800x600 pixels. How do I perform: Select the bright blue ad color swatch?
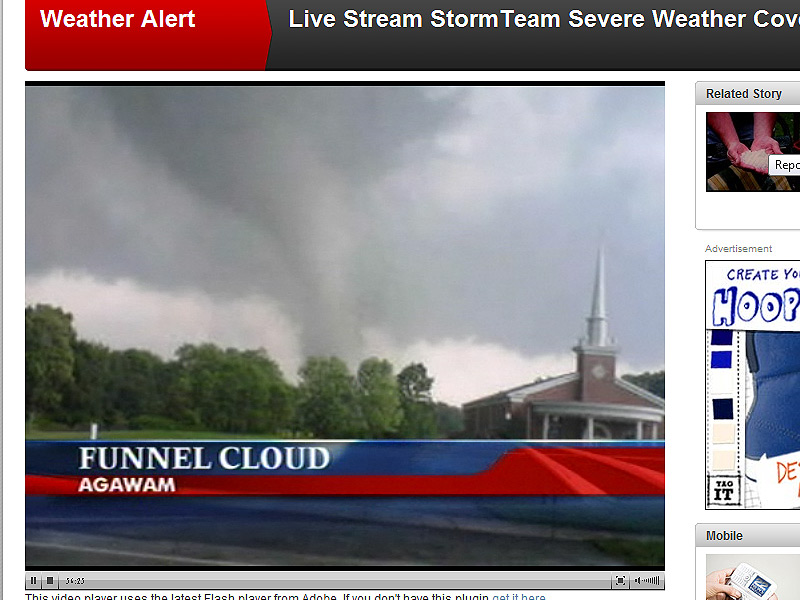point(721,359)
